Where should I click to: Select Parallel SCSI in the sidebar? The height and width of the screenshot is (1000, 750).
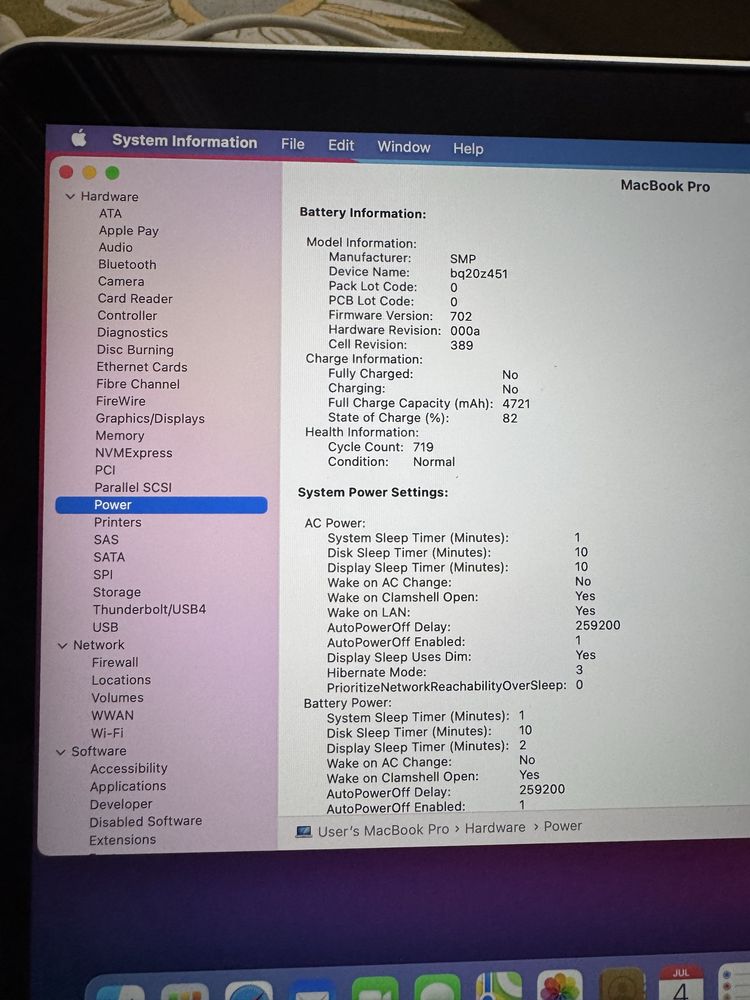(133, 487)
